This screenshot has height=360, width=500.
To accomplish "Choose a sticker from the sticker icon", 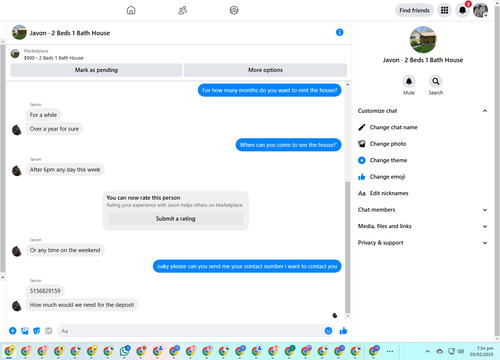I will (37, 331).
